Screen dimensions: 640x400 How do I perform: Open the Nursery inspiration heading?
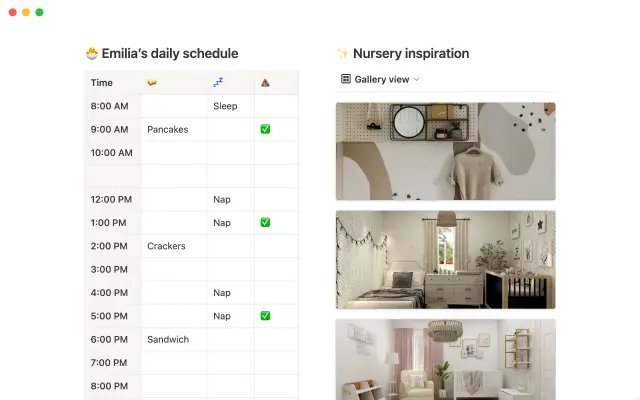tap(411, 53)
